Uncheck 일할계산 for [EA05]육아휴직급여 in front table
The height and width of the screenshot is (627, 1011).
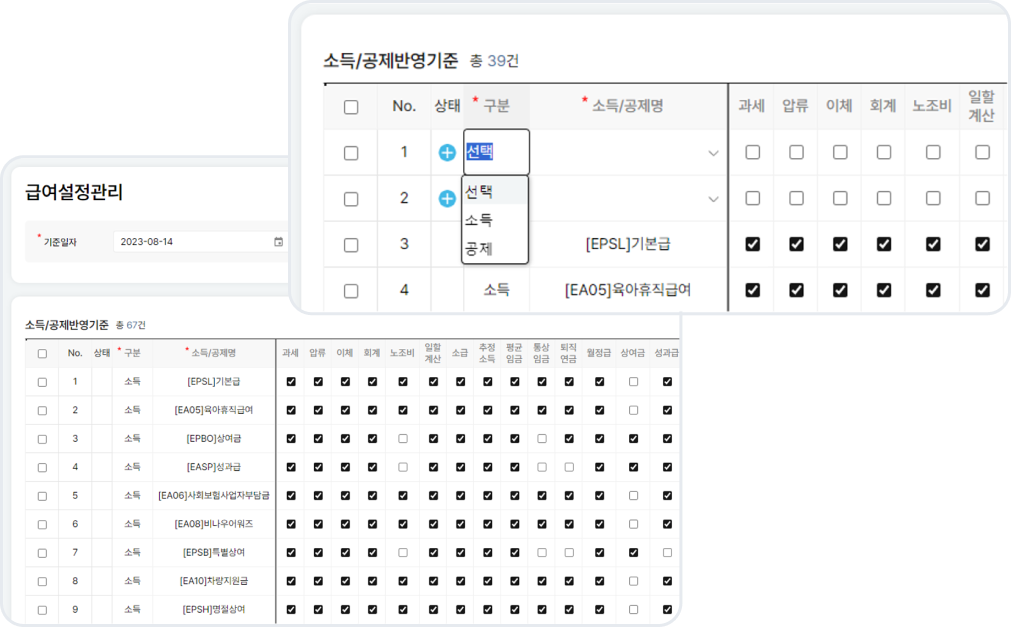pos(982,290)
